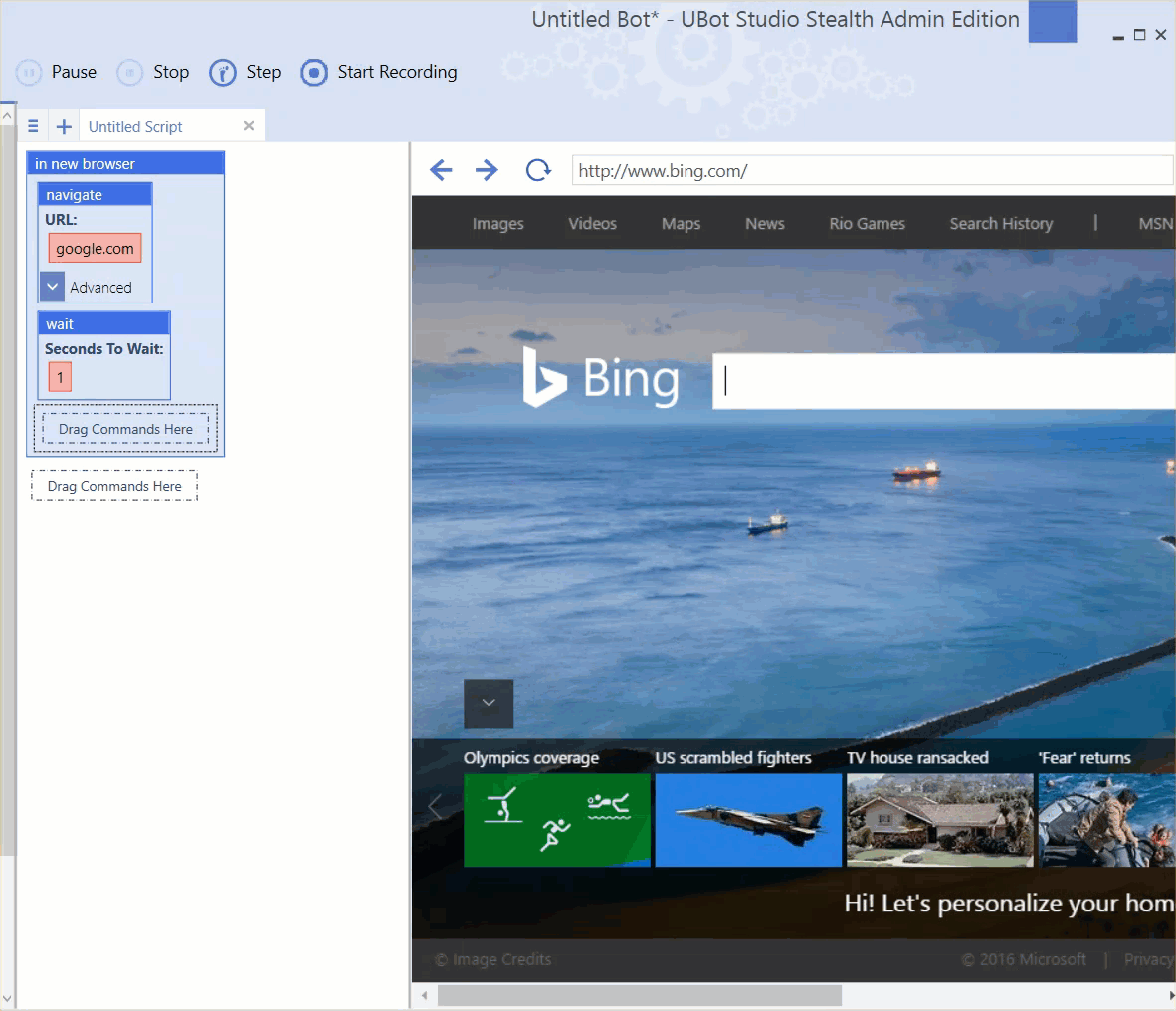Screen dimensions: 1176x1011
Task: Click the blue square button in title bar
Action: point(1053,21)
